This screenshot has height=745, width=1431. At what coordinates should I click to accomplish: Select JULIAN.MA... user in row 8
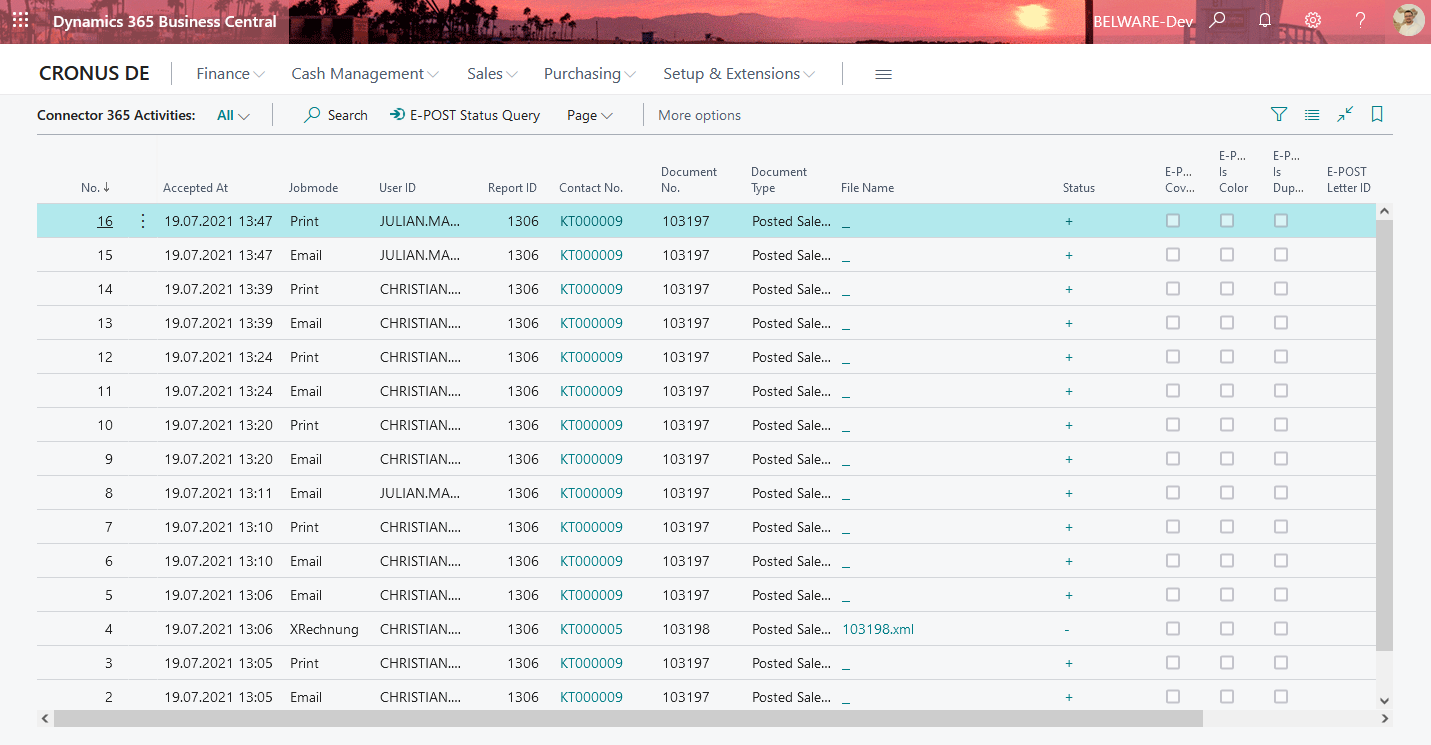(x=420, y=493)
